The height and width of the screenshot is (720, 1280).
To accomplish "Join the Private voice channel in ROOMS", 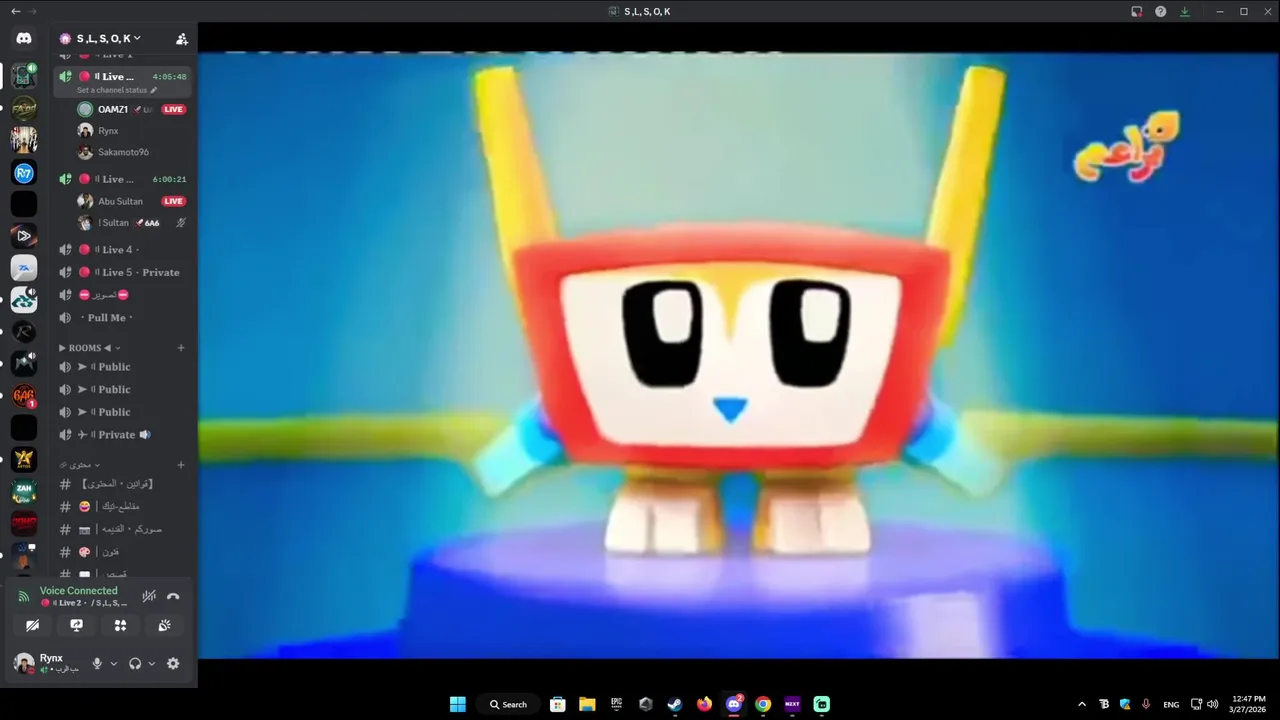I will coord(122,434).
